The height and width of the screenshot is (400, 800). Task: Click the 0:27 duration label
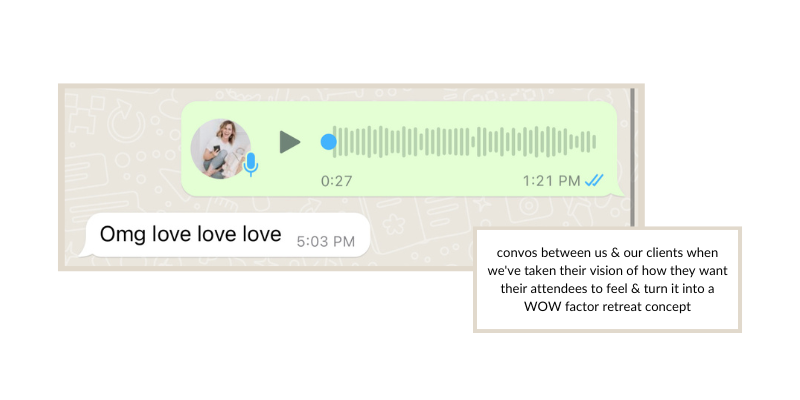point(336,181)
